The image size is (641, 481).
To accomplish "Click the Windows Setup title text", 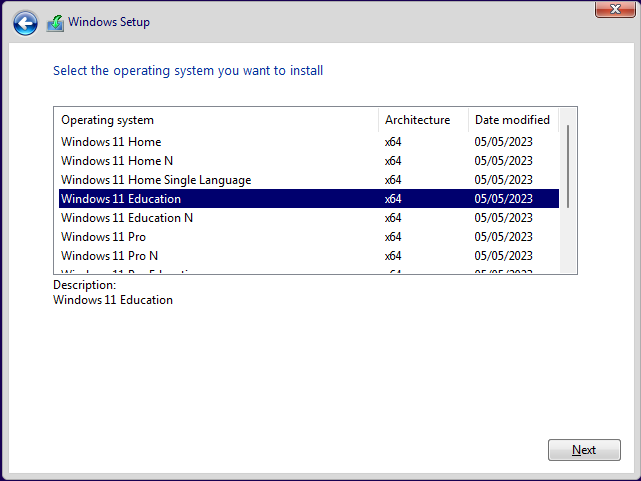I will tap(109, 22).
